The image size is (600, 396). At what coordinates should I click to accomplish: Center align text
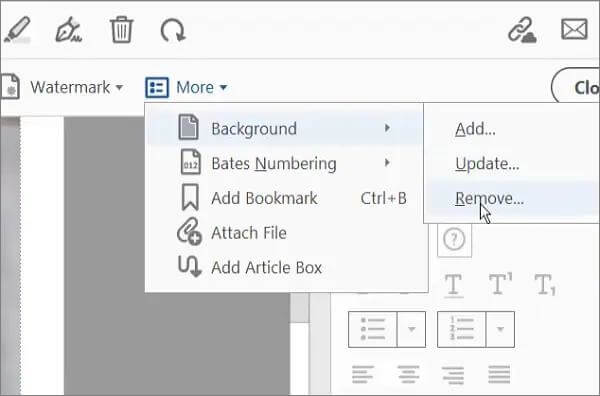[408, 374]
